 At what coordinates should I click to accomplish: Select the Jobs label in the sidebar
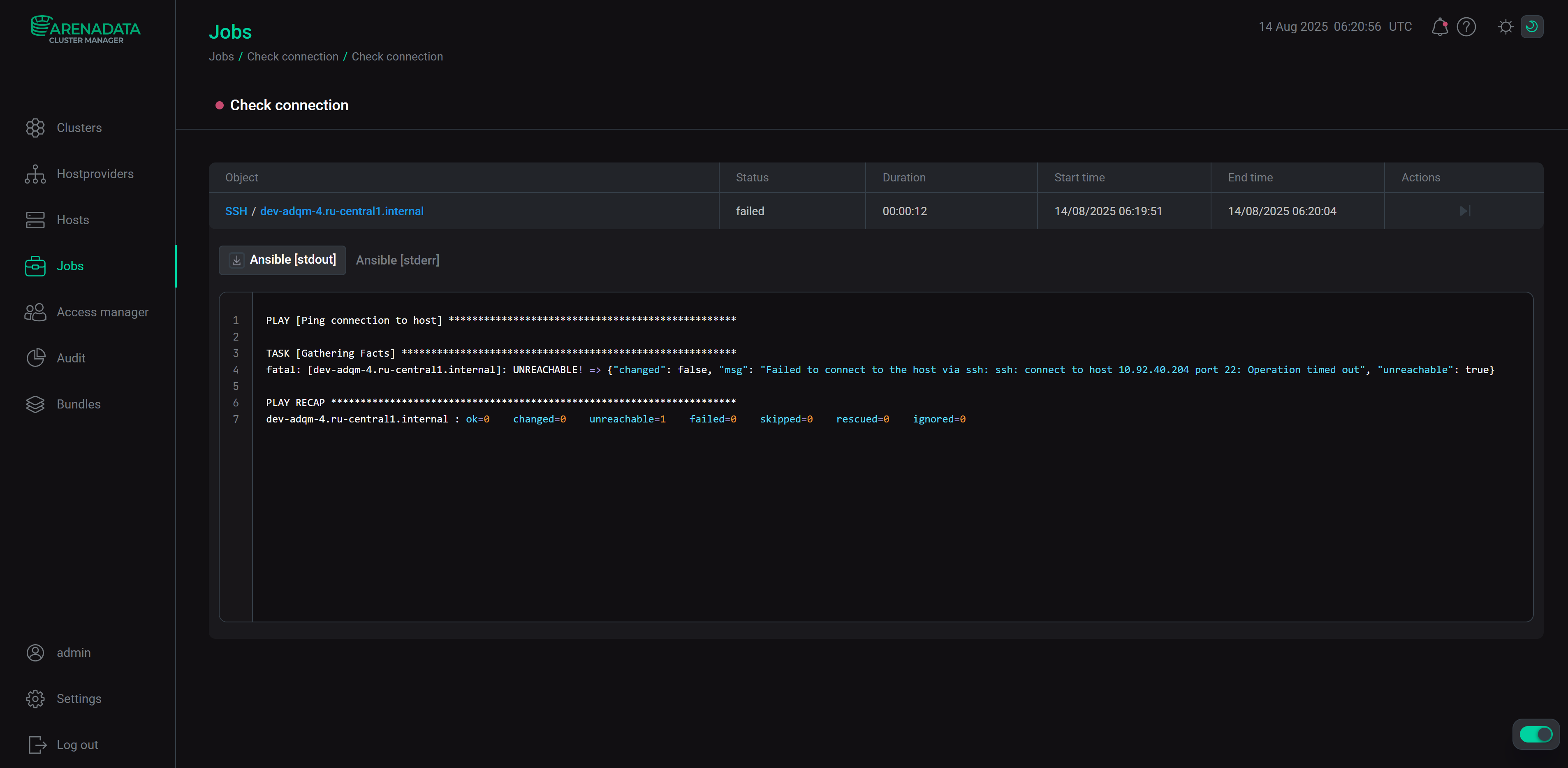pyautogui.click(x=70, y=266)
